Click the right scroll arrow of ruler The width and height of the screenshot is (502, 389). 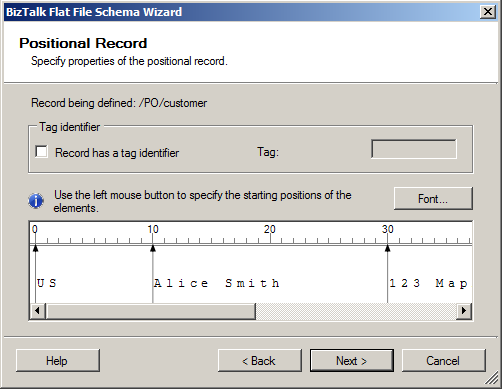point(464,311)
